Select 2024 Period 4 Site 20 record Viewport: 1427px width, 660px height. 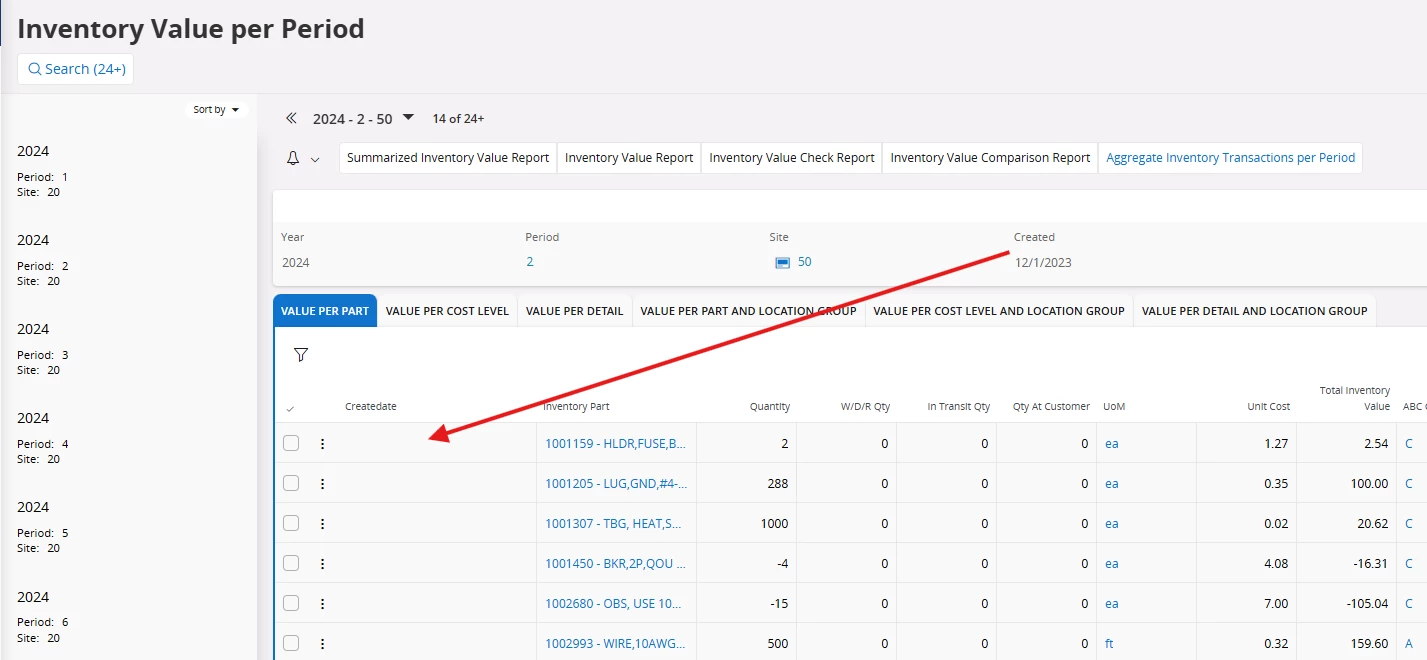128,438
